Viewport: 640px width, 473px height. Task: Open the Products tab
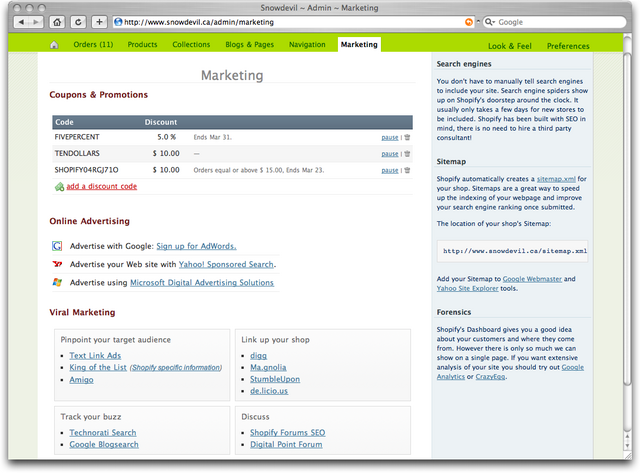[x=142, y=44]
